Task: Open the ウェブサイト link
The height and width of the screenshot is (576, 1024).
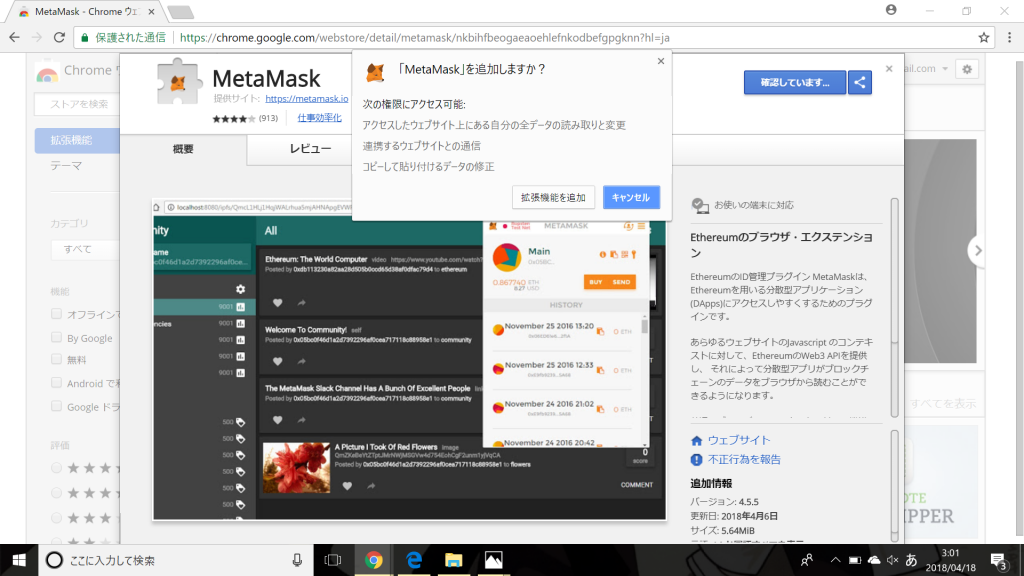Action: pos(739,440)
